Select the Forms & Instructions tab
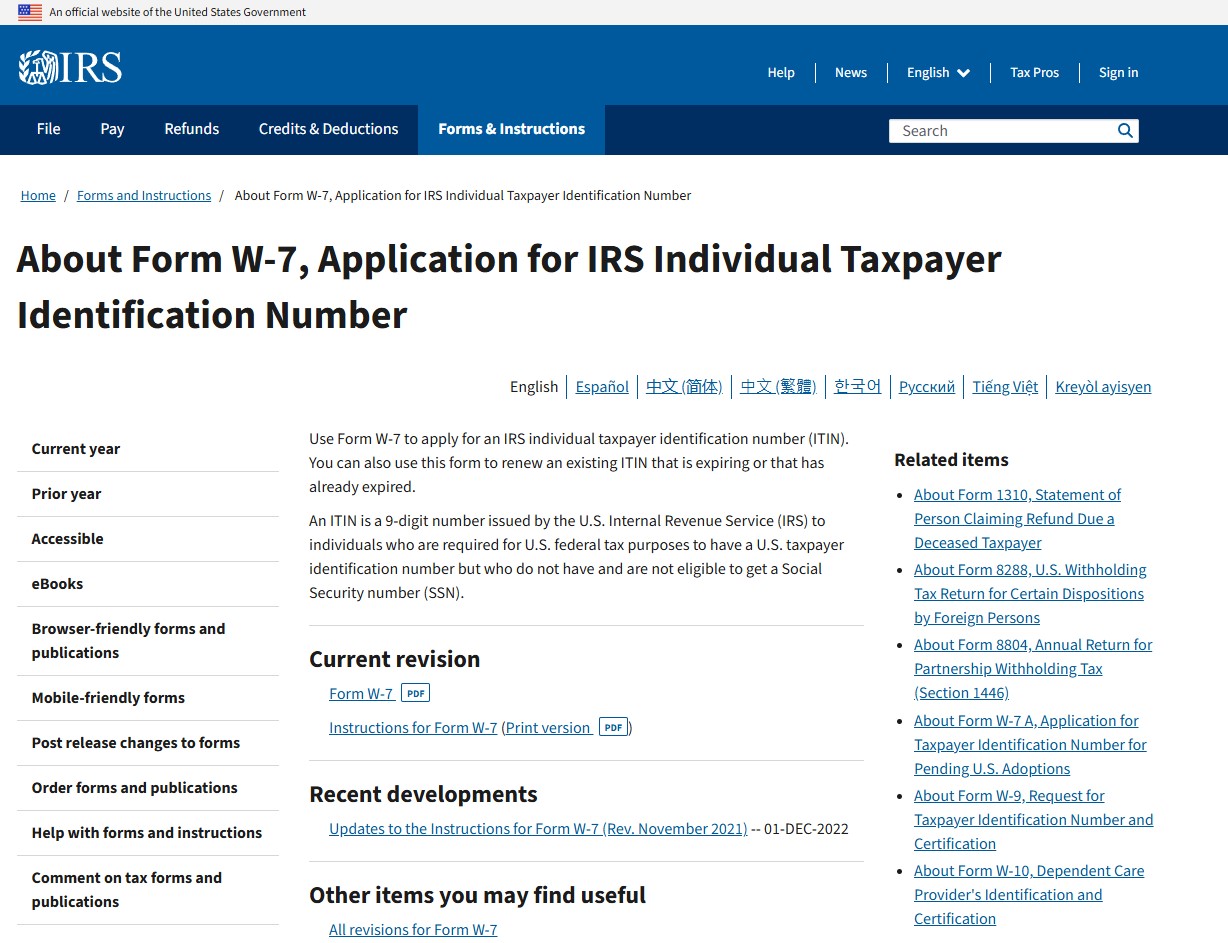Screen dimensions: 1228x943 pyautogui.click(x=511, y=129)
